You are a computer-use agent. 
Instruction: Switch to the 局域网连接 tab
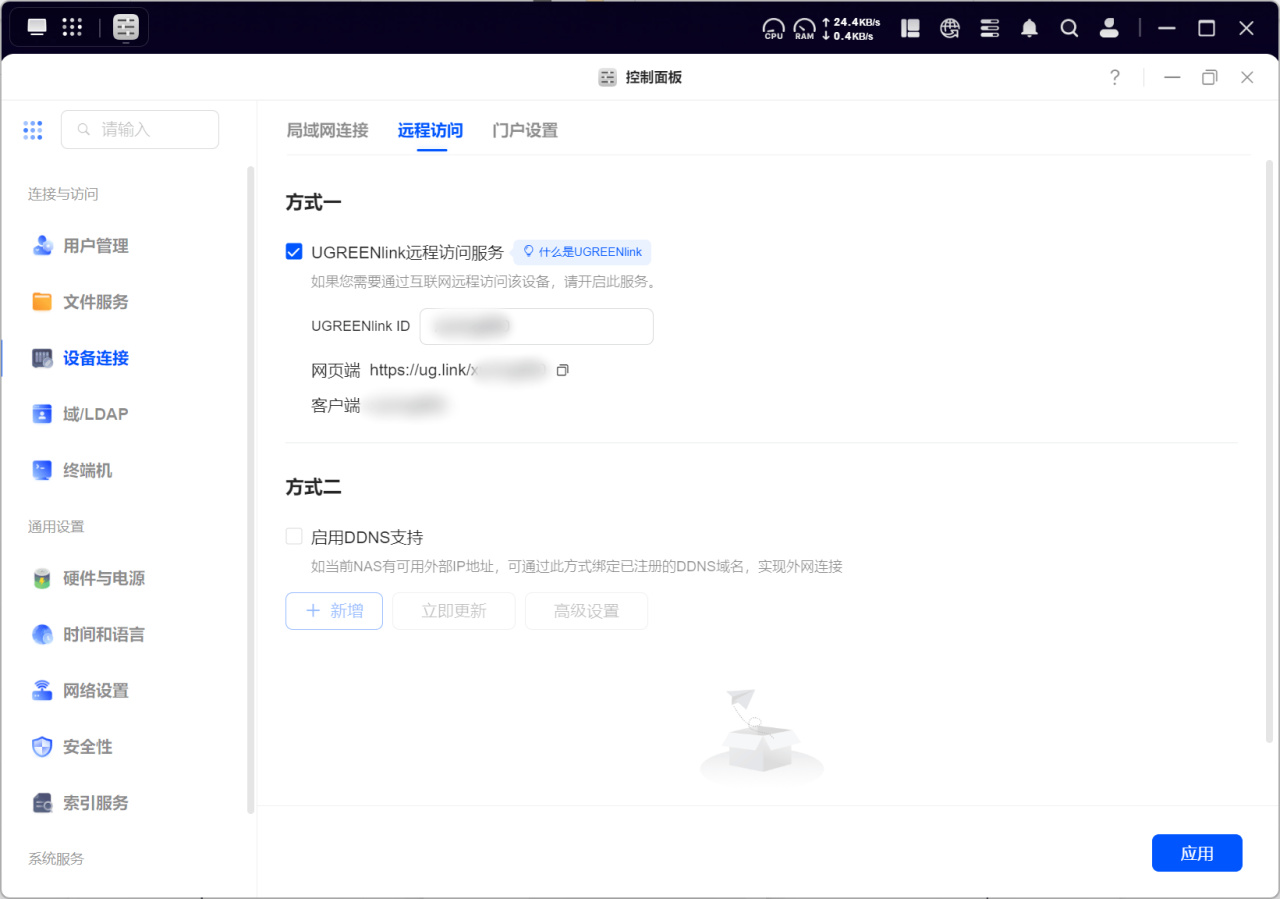[x=327, y=130]
